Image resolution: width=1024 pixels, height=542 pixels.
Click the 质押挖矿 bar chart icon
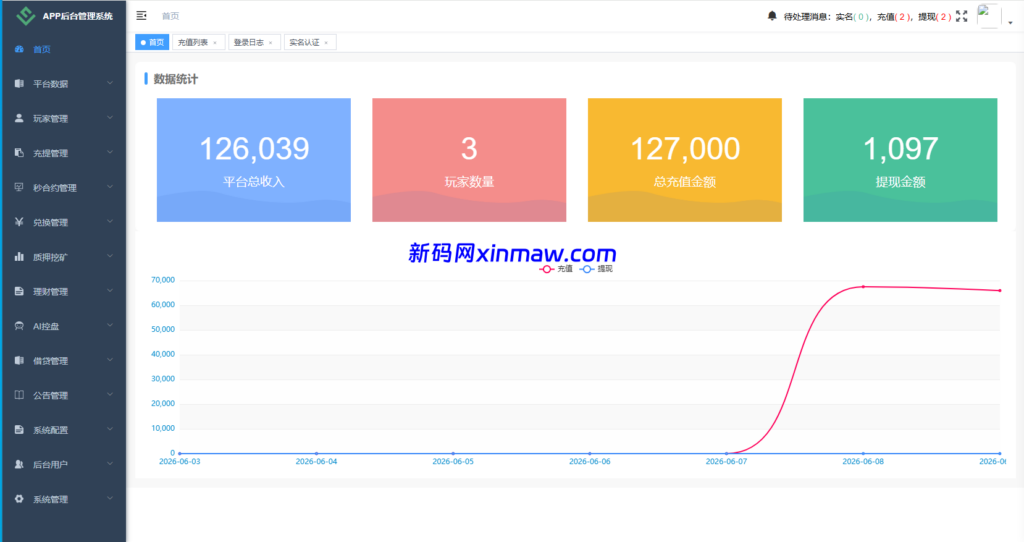(x=19, y=257)
